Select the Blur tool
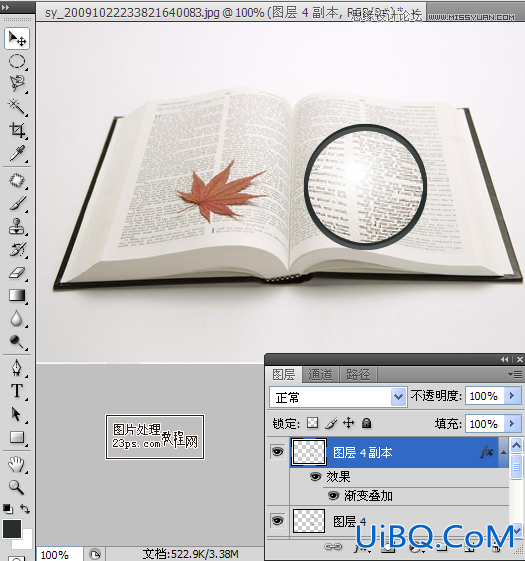 [17, 318]
